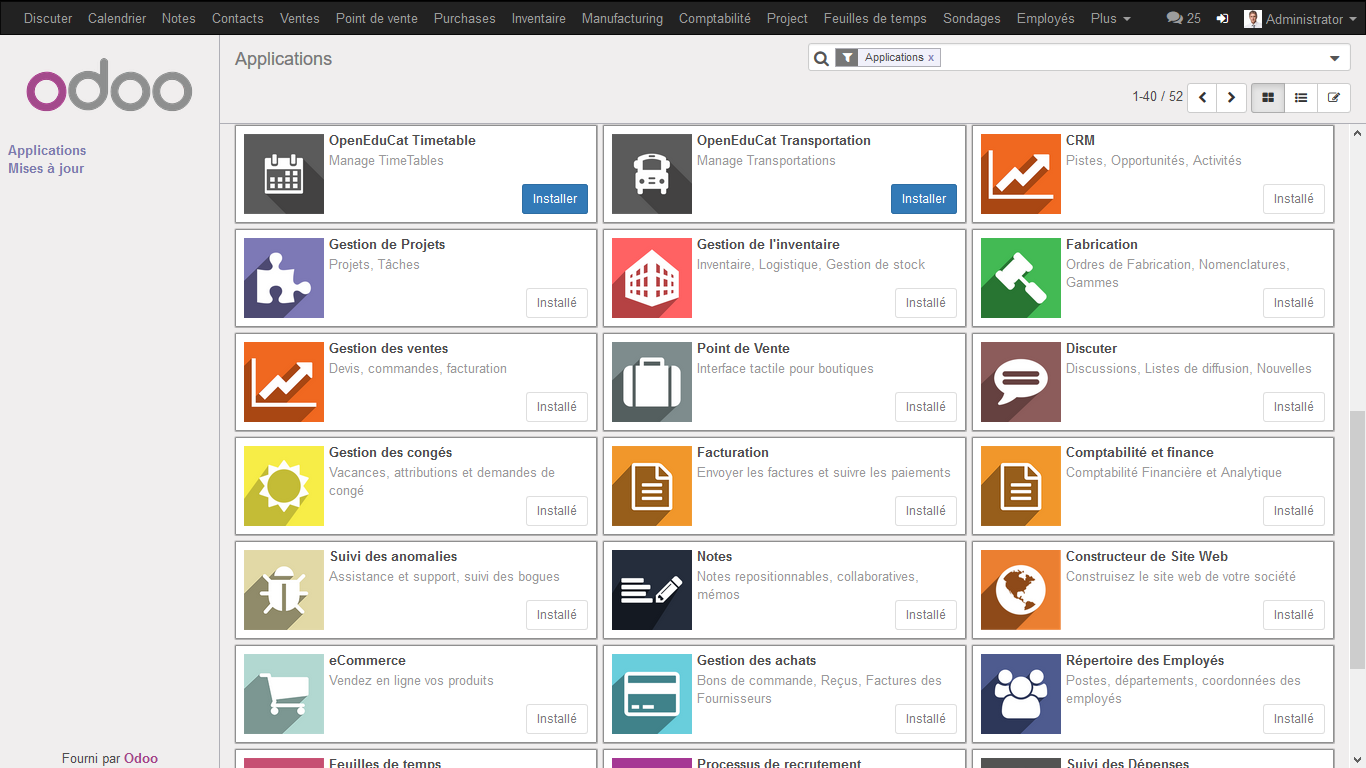1366x768 pixels.
Task: Install the OpenEduCat Timetable module
Action: 555,199
